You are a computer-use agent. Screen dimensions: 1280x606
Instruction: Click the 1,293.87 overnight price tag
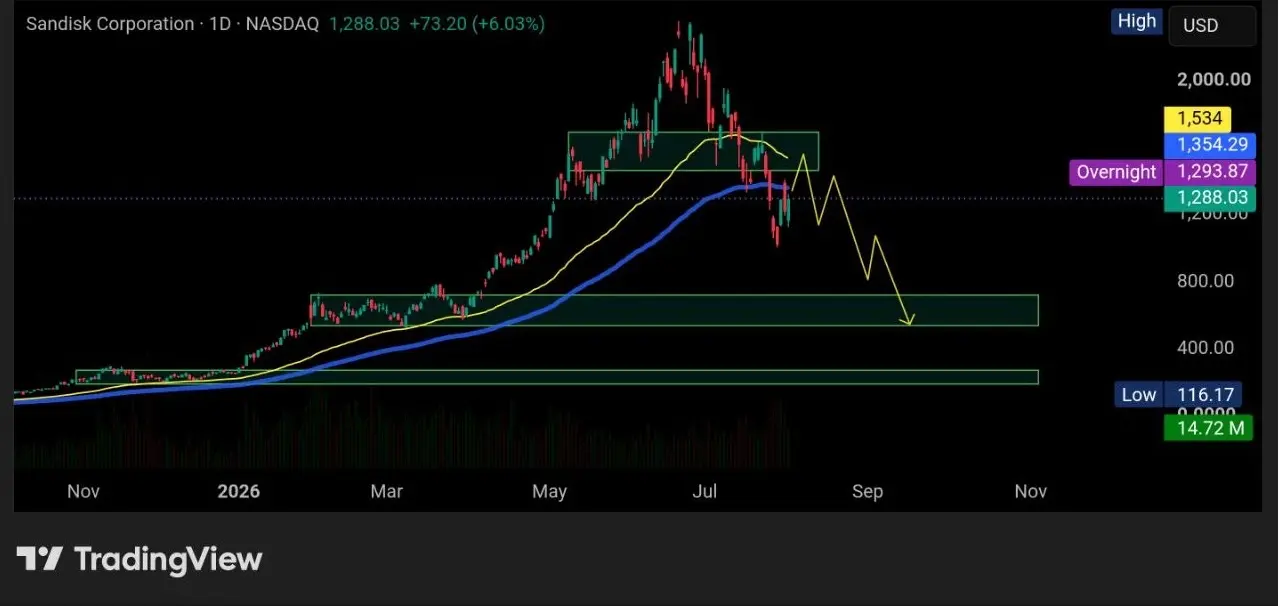(x=1212, y=172)
